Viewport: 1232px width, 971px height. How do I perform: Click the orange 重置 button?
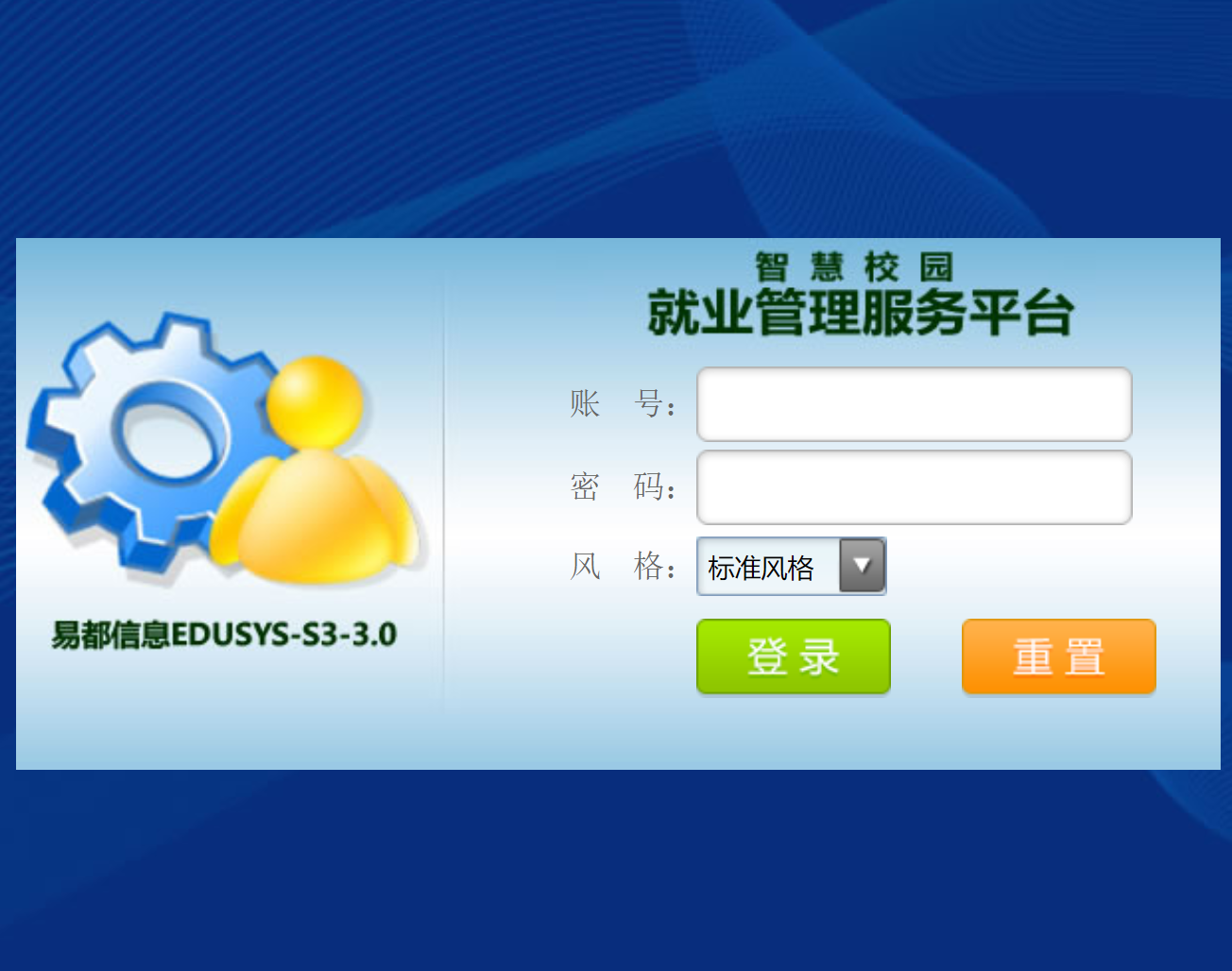coord(1059,656)
